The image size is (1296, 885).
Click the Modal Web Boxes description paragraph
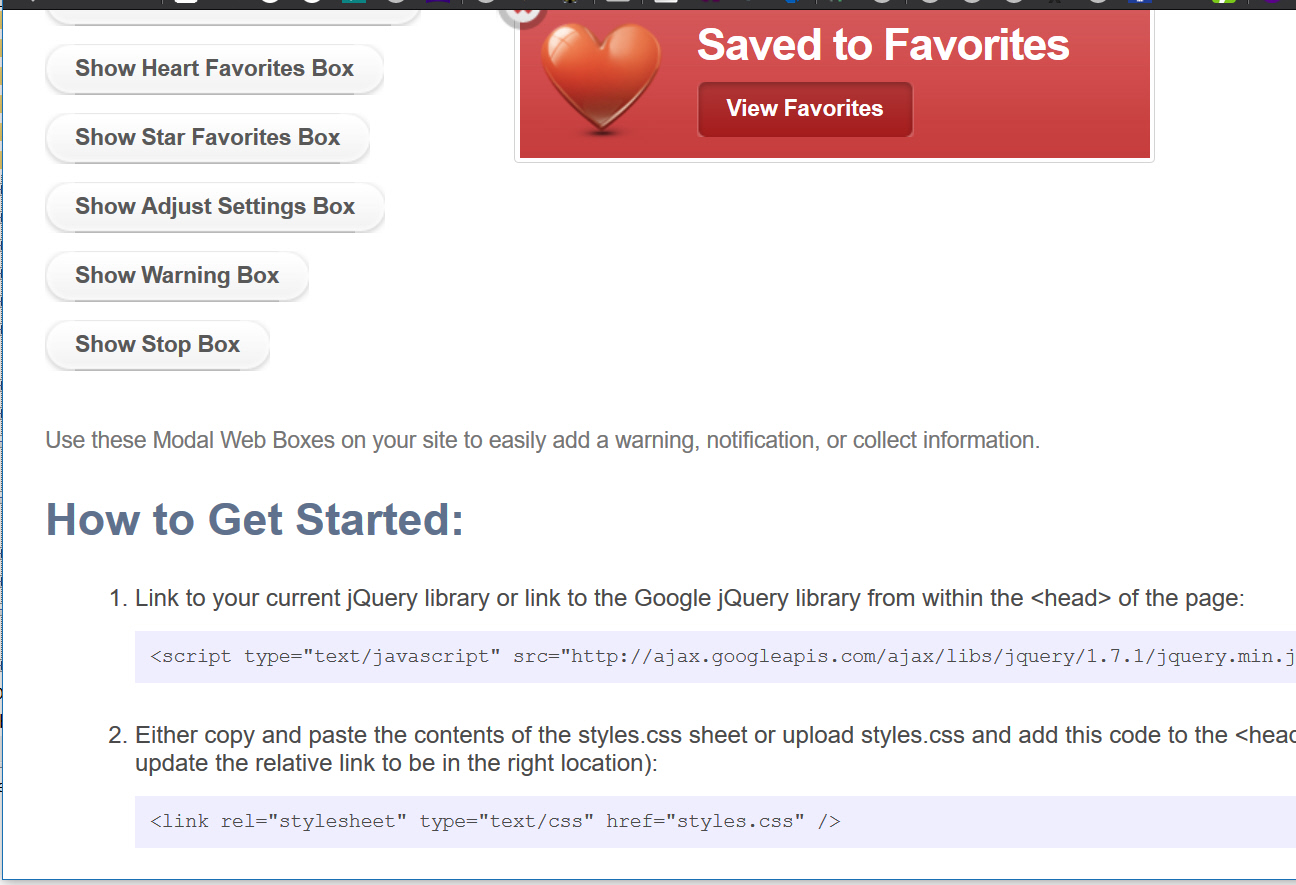(542, 440)
